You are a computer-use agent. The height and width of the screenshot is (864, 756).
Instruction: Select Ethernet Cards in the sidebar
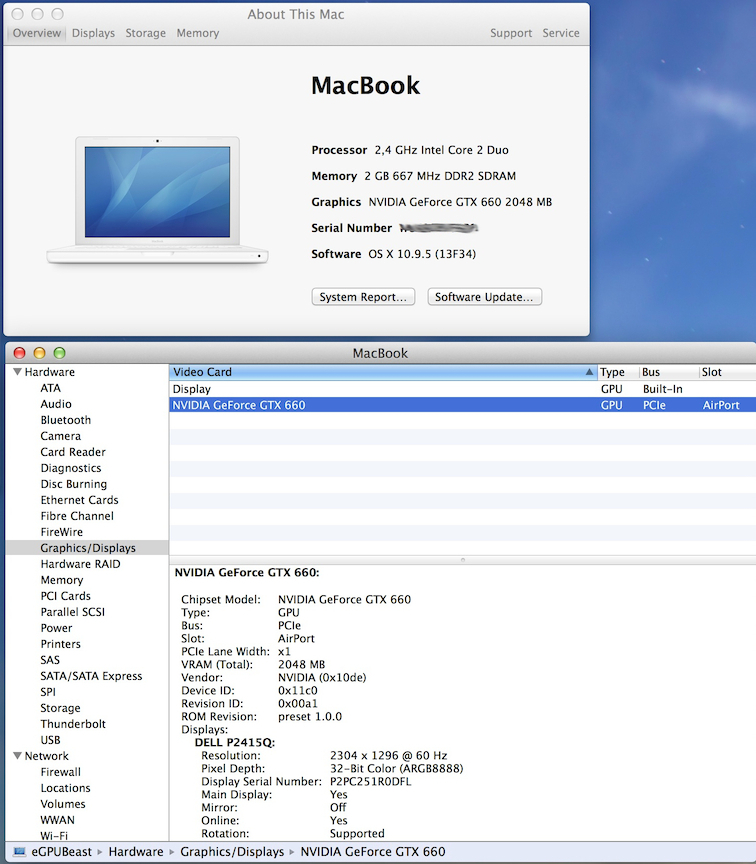tap(79, 500)
